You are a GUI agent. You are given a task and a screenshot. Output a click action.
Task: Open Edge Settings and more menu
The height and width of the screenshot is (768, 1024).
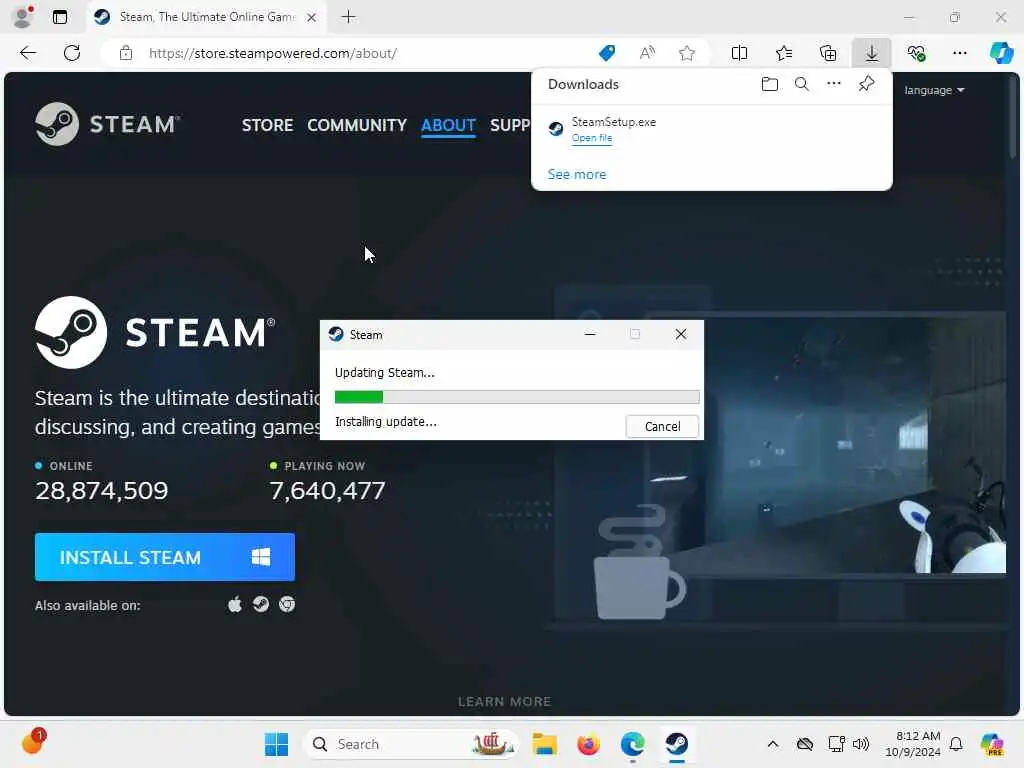pos(959,53)
